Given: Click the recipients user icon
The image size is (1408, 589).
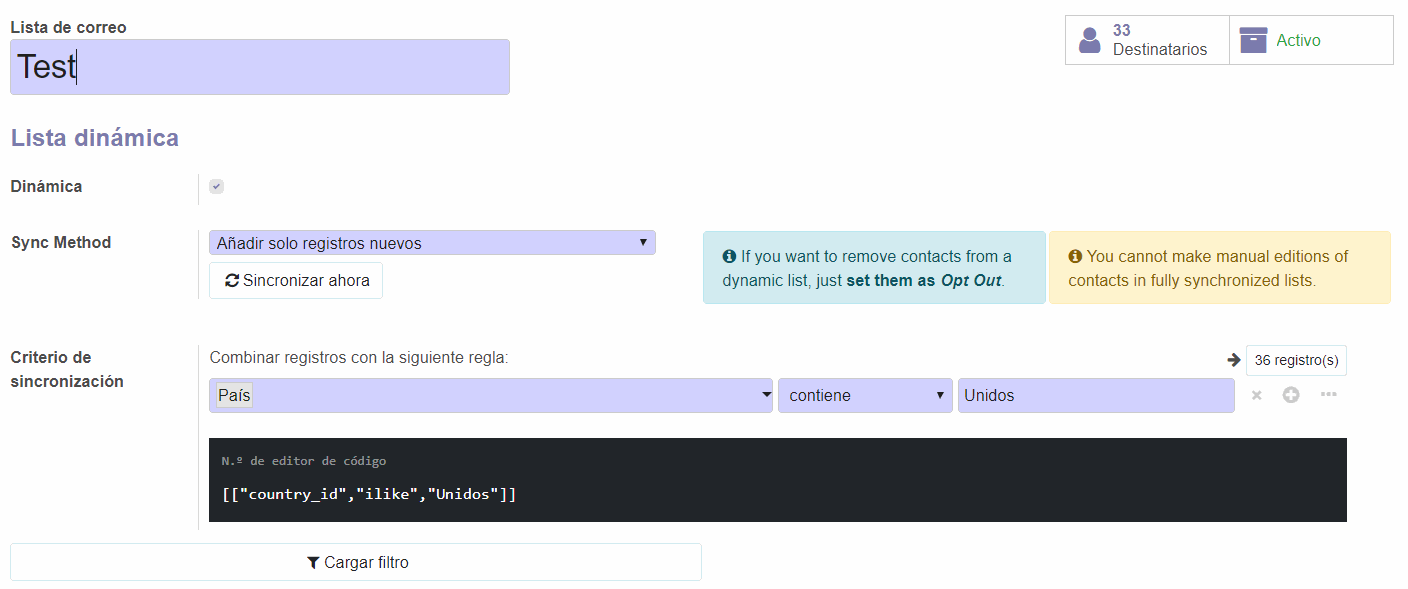Looking at the screenshot, I should click(x=1089, y=40).
